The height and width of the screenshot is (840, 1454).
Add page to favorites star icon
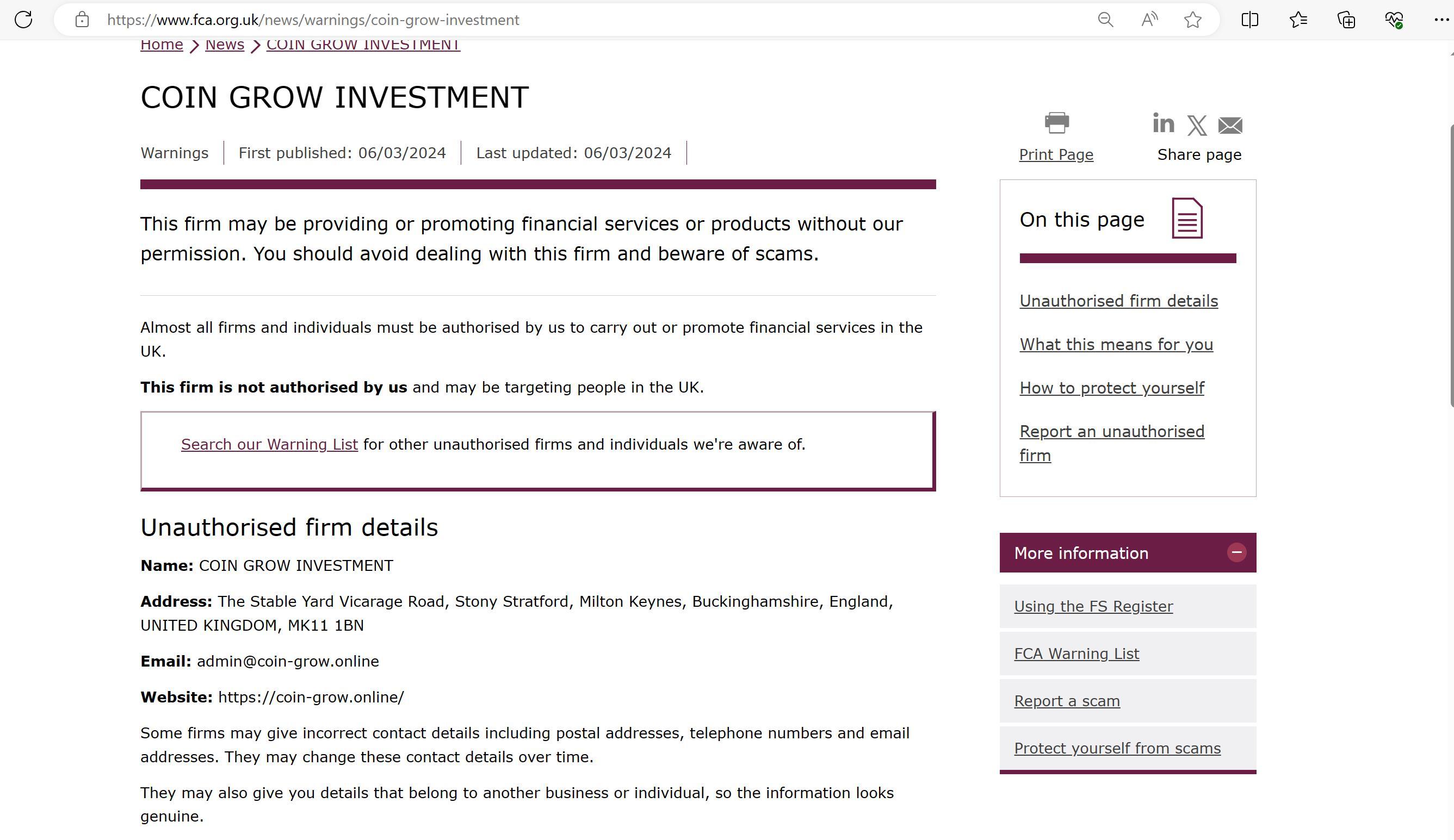(x=1192, y=20)
